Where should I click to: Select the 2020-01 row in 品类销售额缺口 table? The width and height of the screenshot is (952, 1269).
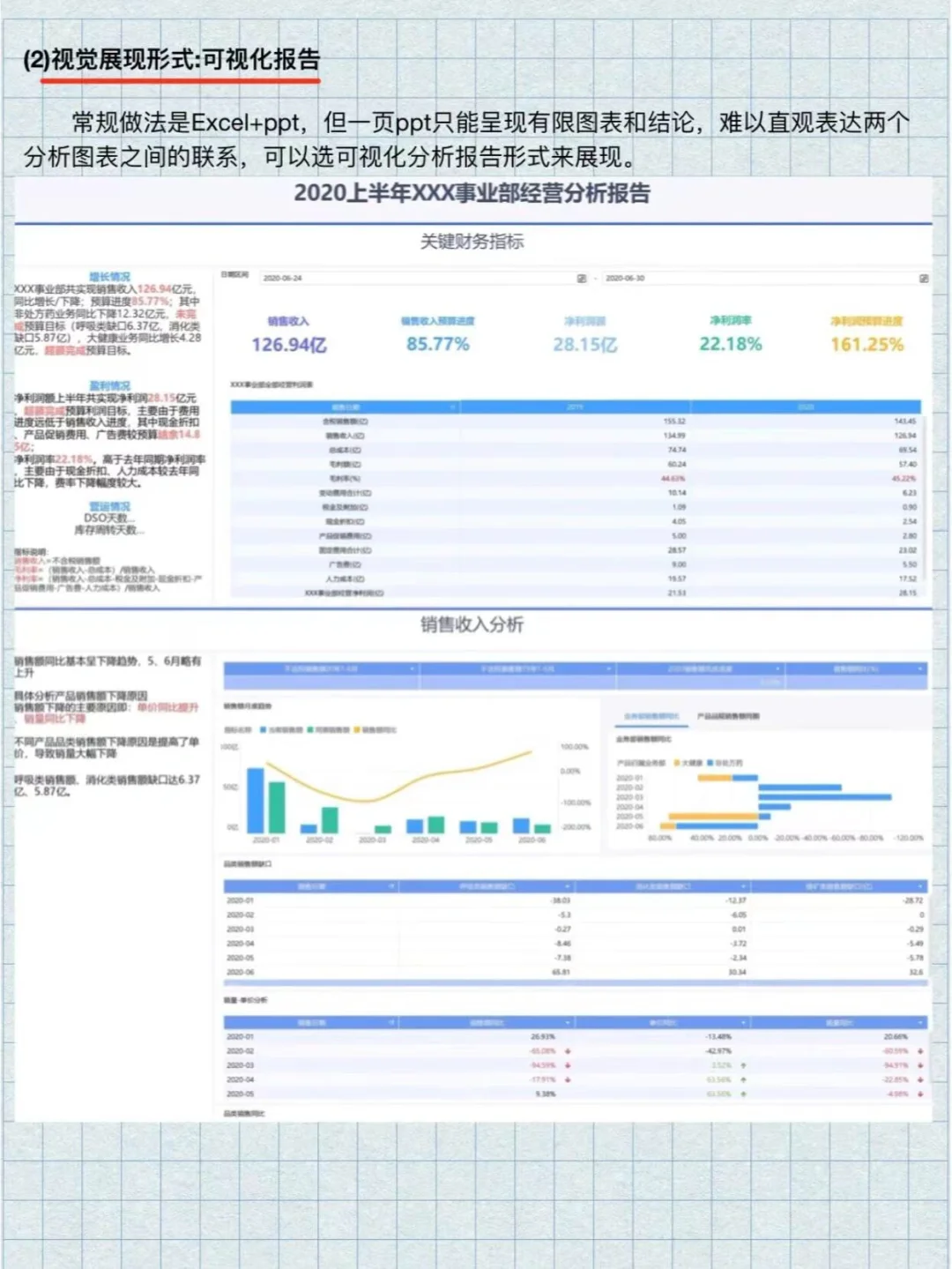click(x=576, y=900)
